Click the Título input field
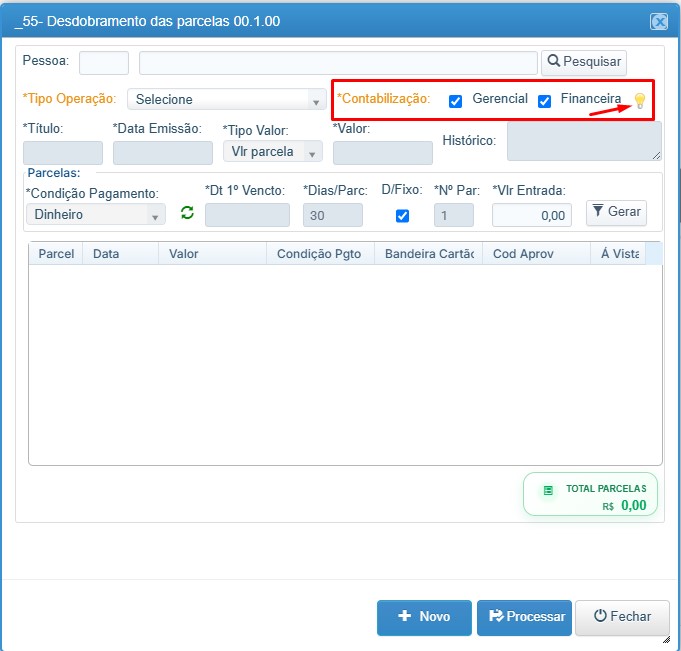The image size is (681, 651). coord(63,153)
